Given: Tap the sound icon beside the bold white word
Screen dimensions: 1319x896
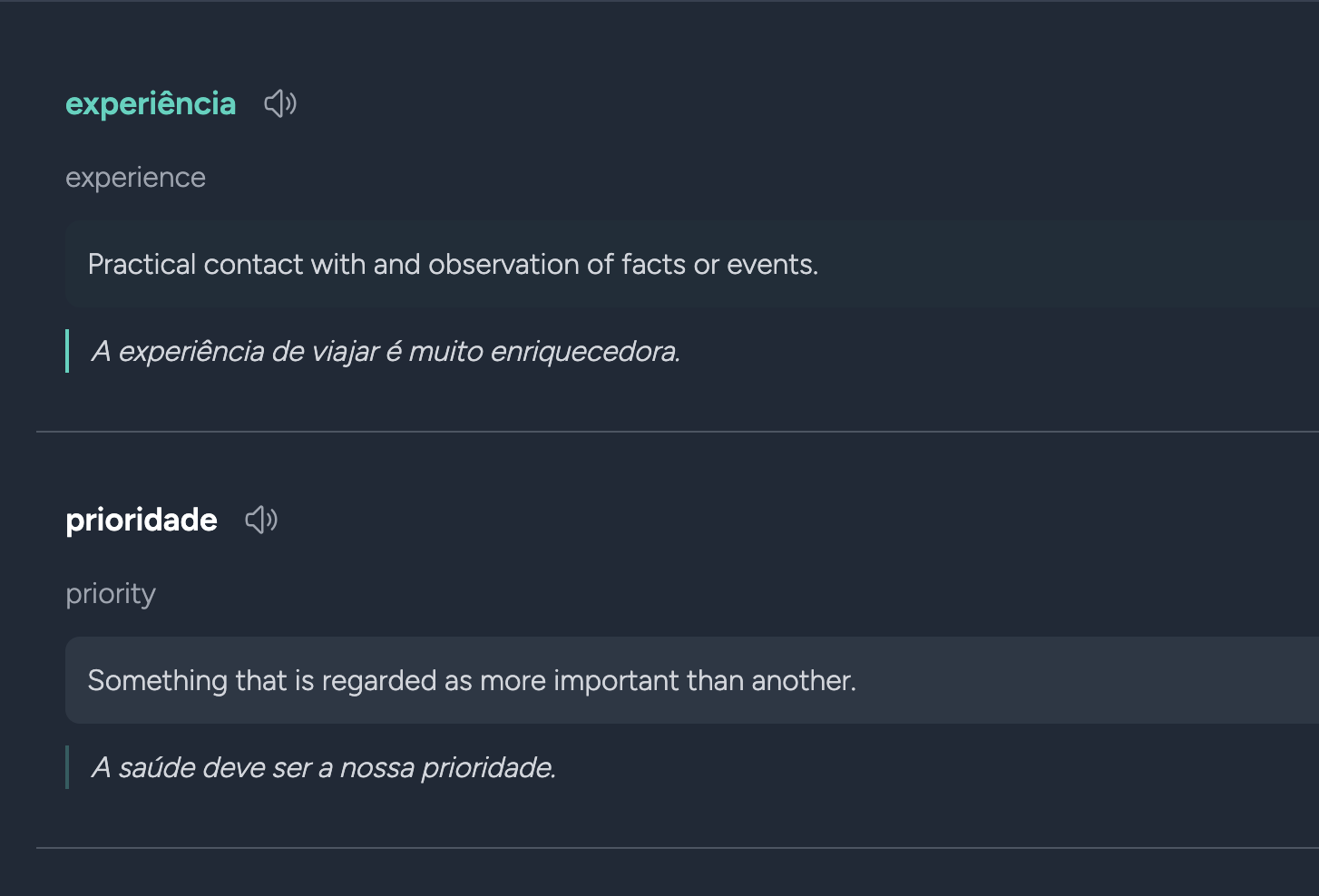Looking at the screenshot, I should [x=261, y=519].
